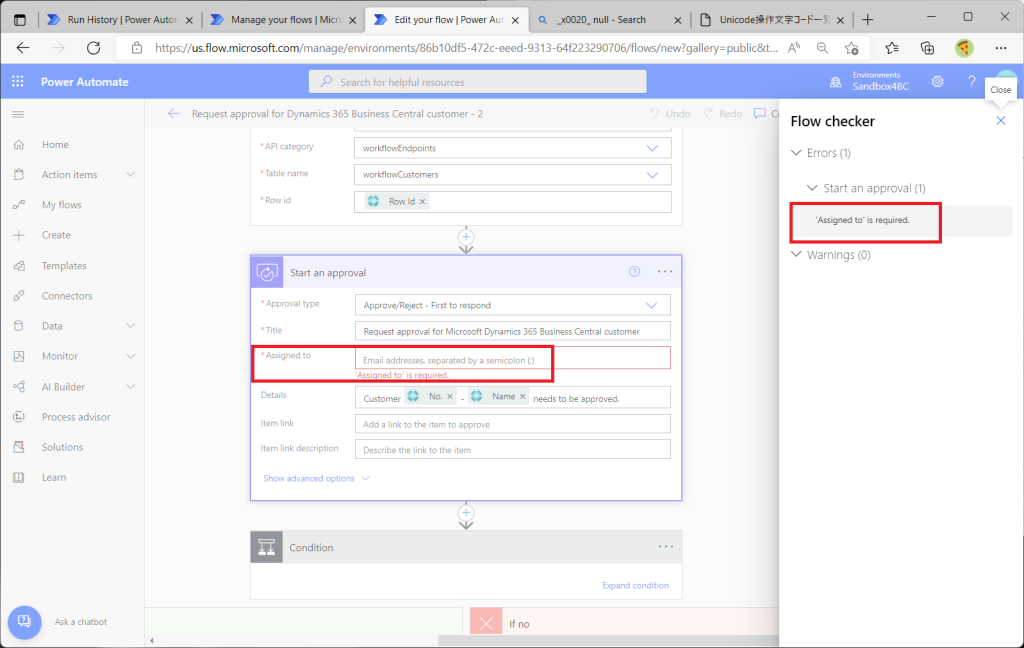Click the Search for helpful resources box
Image resolution: width=1024 pixels, height=648 pixels.
(x=477, y=82)
